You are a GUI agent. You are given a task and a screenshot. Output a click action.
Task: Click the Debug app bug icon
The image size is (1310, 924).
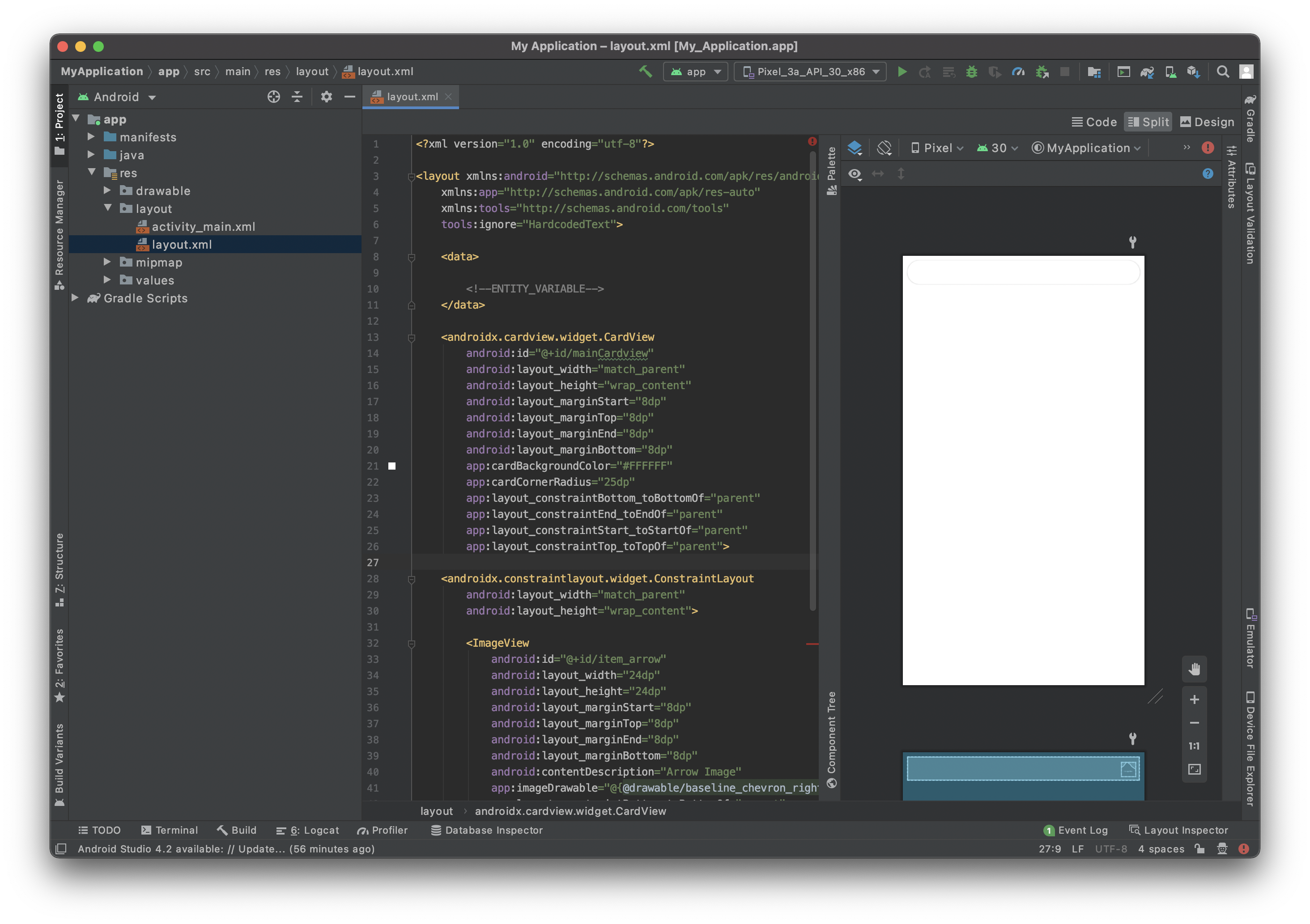click(x=971, y=72)
